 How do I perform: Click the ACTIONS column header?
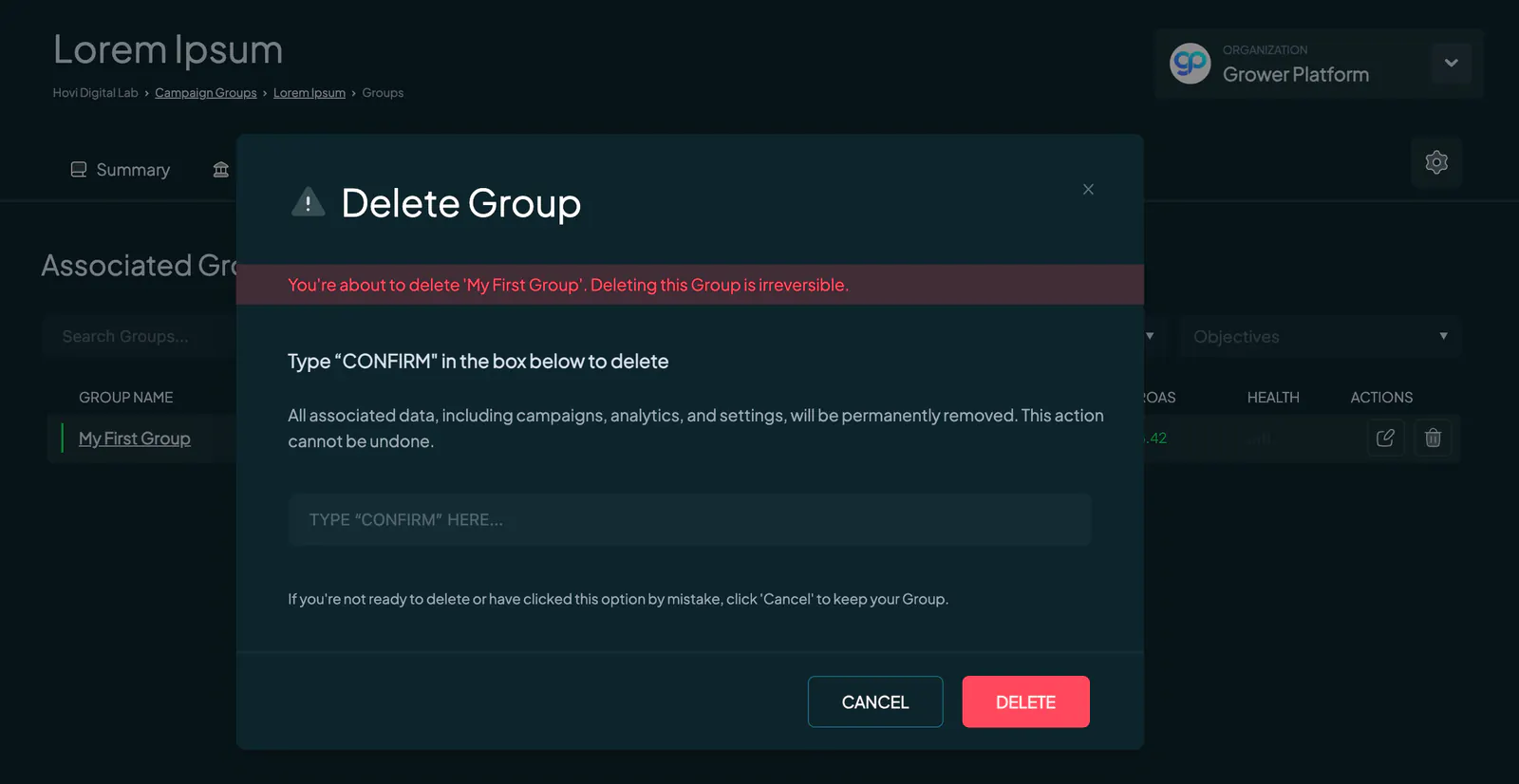[x=1381, y=397]
